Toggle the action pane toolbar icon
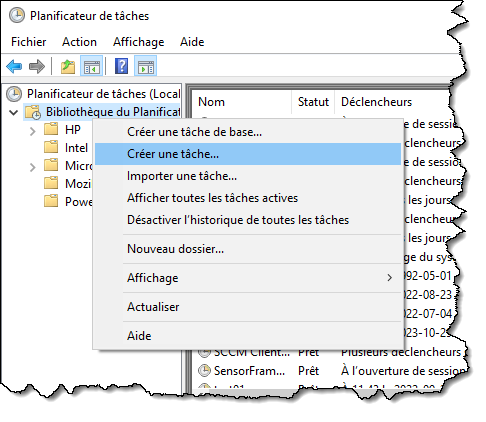Viewport: 486px width, 422px height. (x=146, y=66)
